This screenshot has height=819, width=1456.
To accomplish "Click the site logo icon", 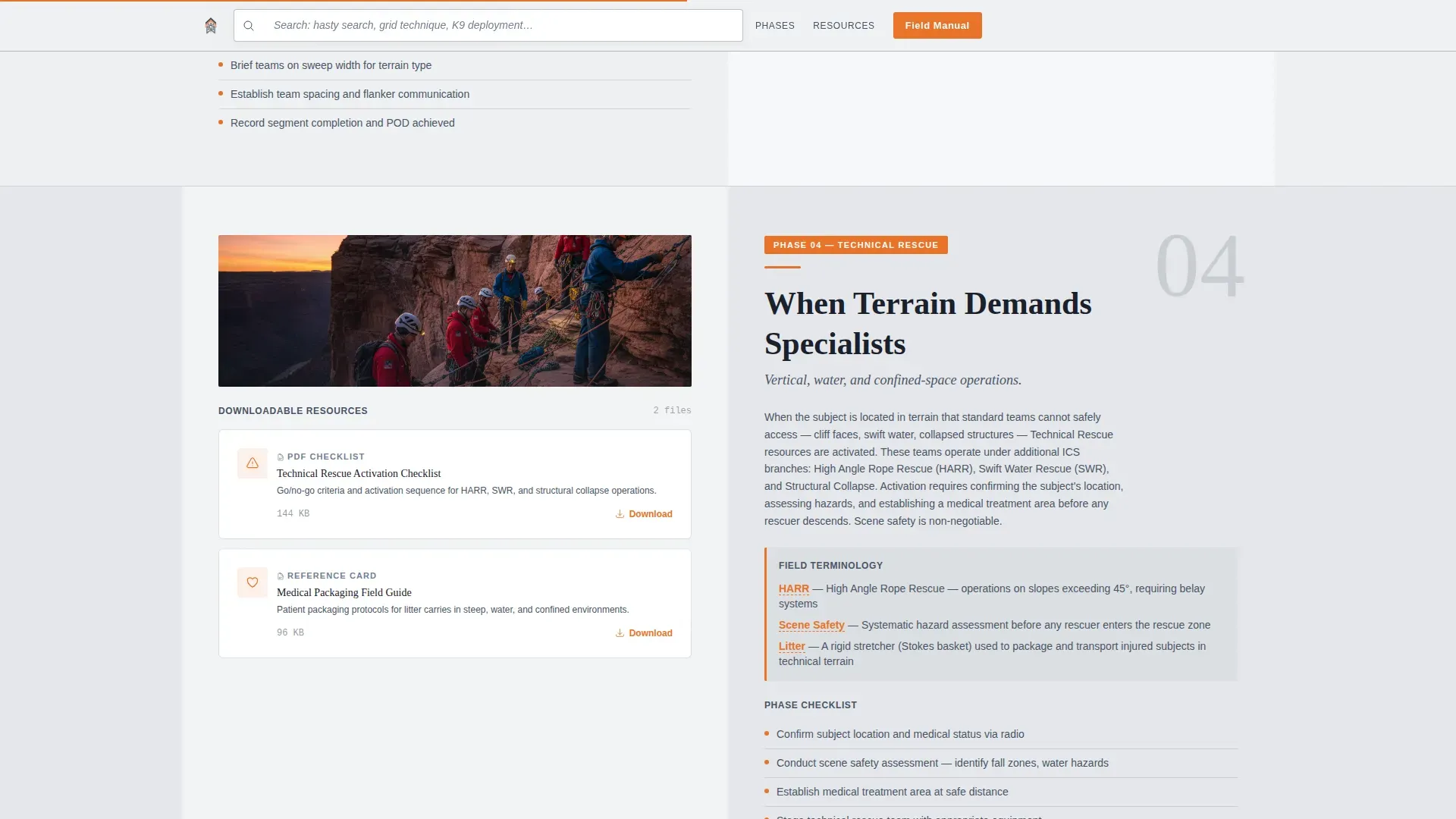I will [x=211, y=26].
